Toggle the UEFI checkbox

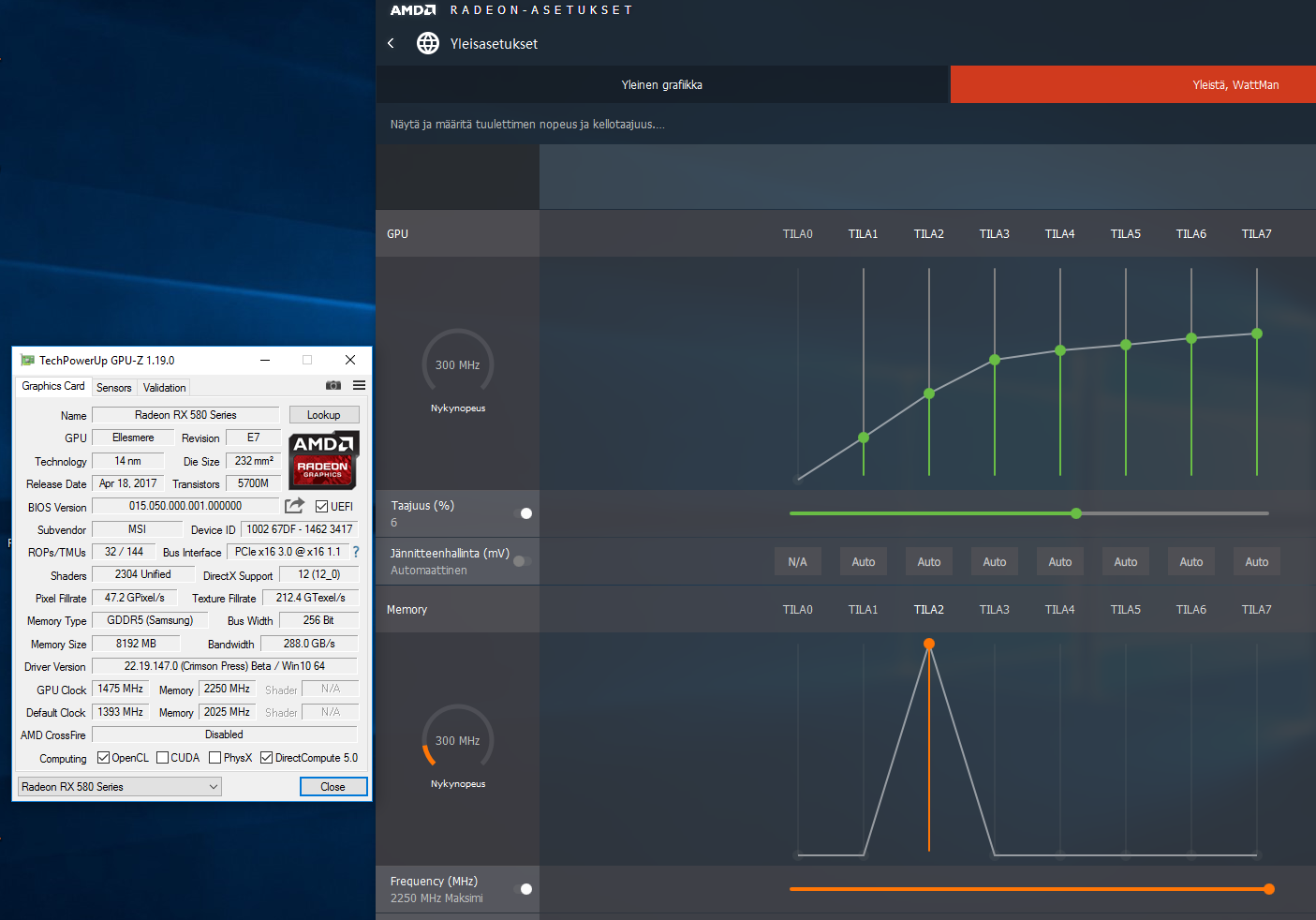[x=322, y=507]
